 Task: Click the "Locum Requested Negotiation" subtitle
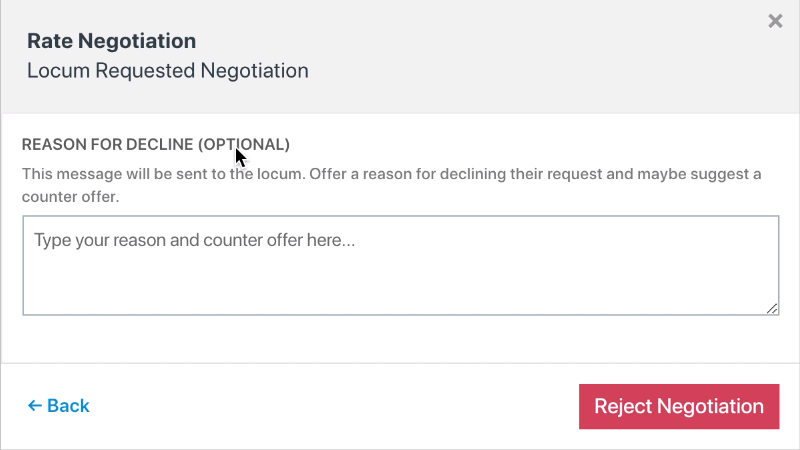coord(167,71)
